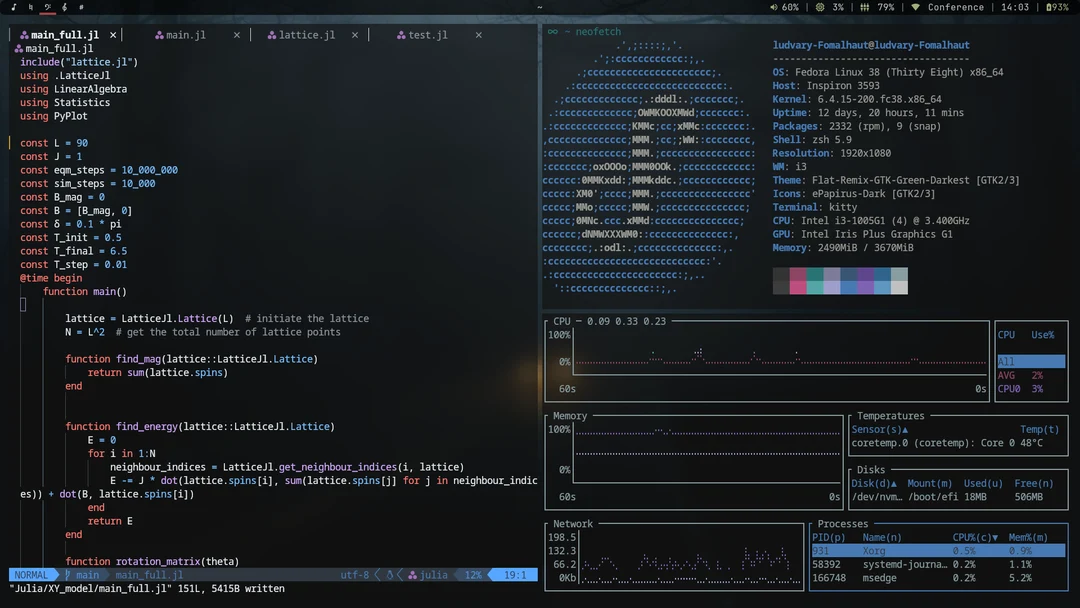This screenshot has height=608, width=1080.
Task: Switch to the lattice.jl tab
Action: click(302, 34)
